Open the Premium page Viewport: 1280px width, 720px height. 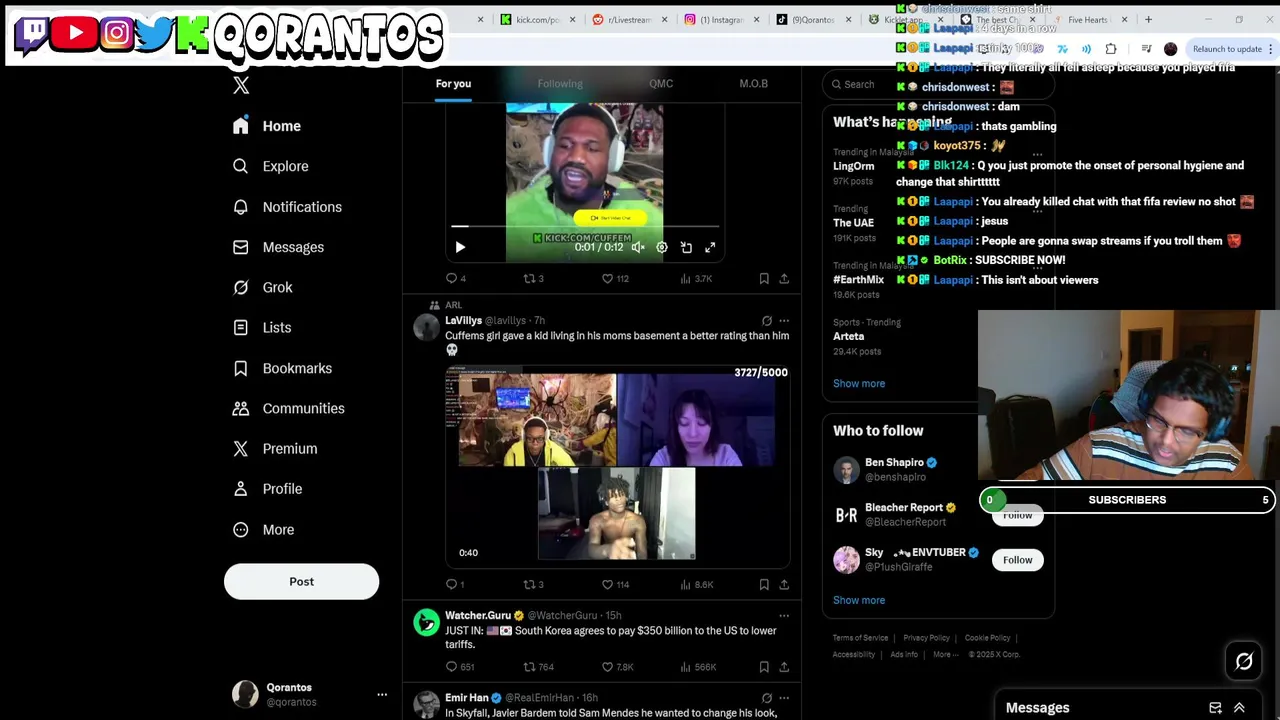coord(274,448)
